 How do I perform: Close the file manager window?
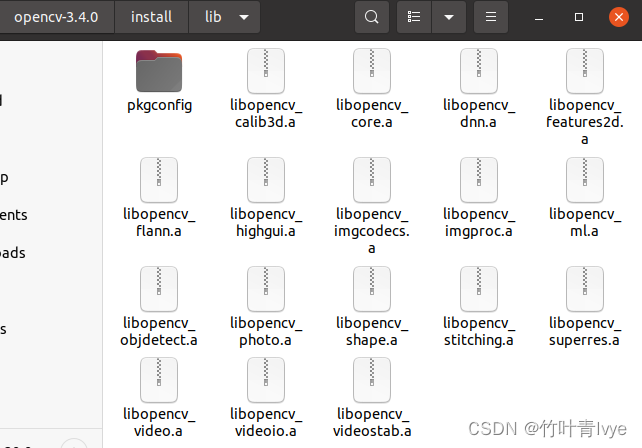click(x=619, y=17)
